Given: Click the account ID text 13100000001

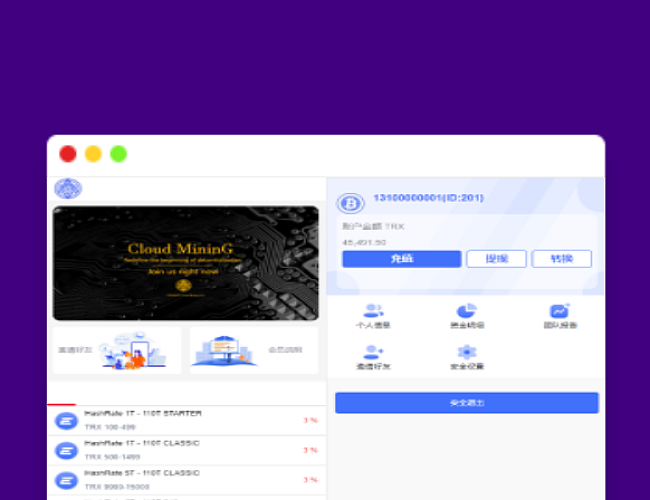Looking at the screenshot, I should [428, 198].
